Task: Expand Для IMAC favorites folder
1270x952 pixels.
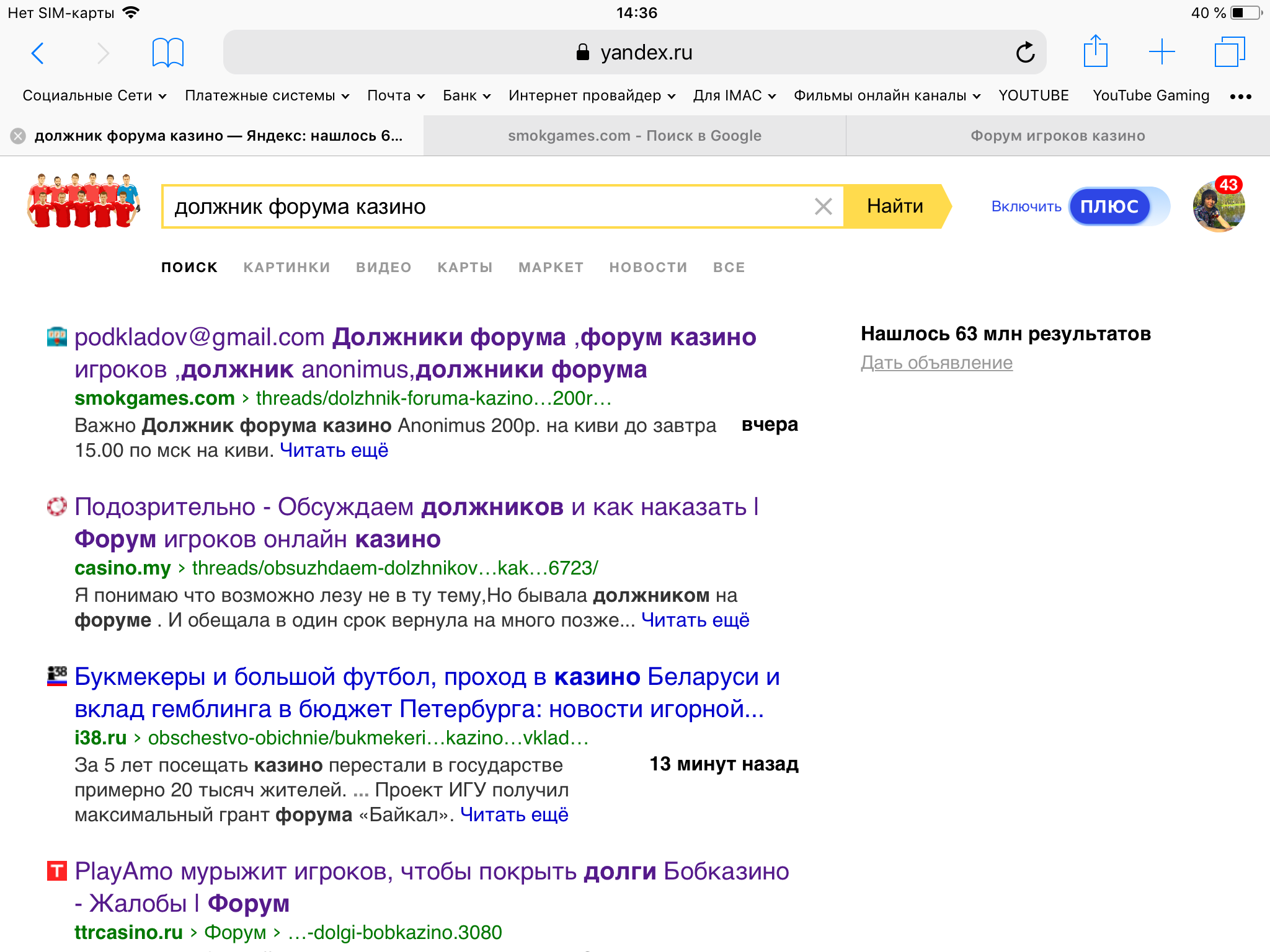Action: coord(734,95)
